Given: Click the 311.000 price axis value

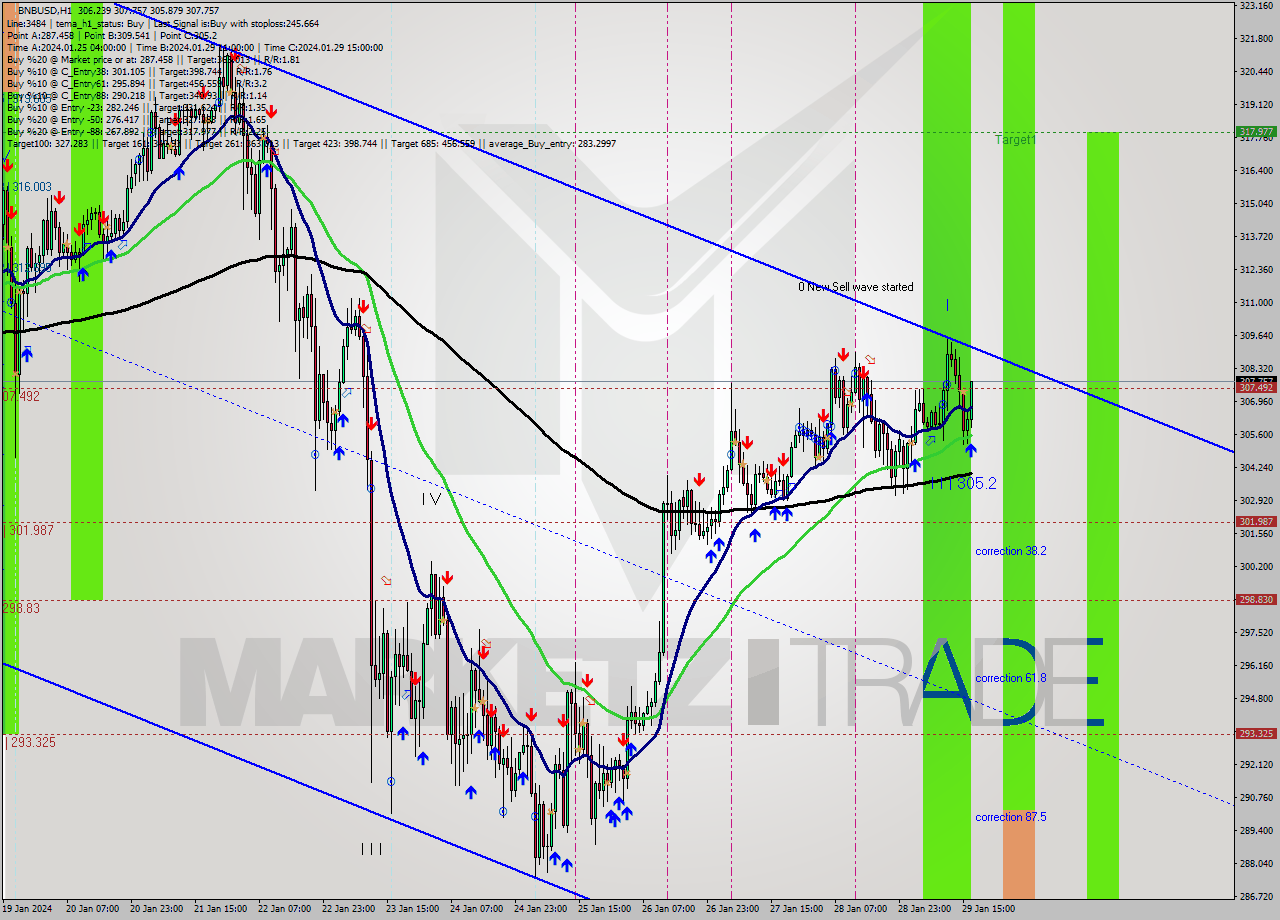Looking at the screenshot, I should [1256, 302].
